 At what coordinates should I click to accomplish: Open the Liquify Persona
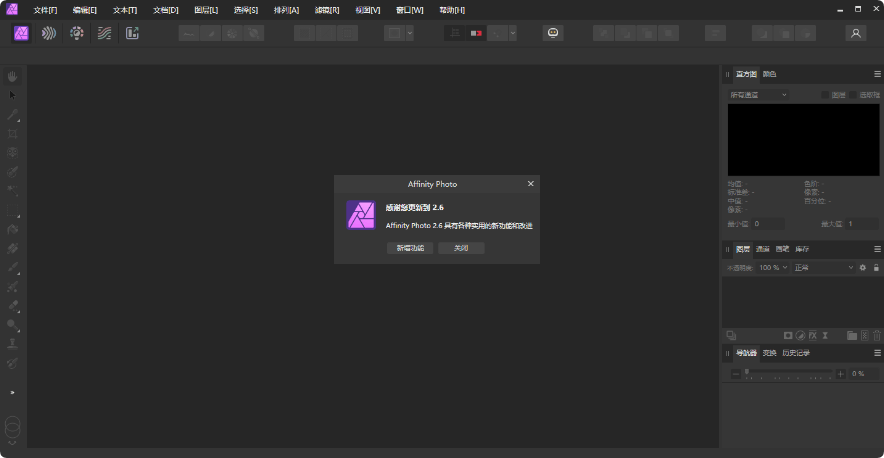49,33
